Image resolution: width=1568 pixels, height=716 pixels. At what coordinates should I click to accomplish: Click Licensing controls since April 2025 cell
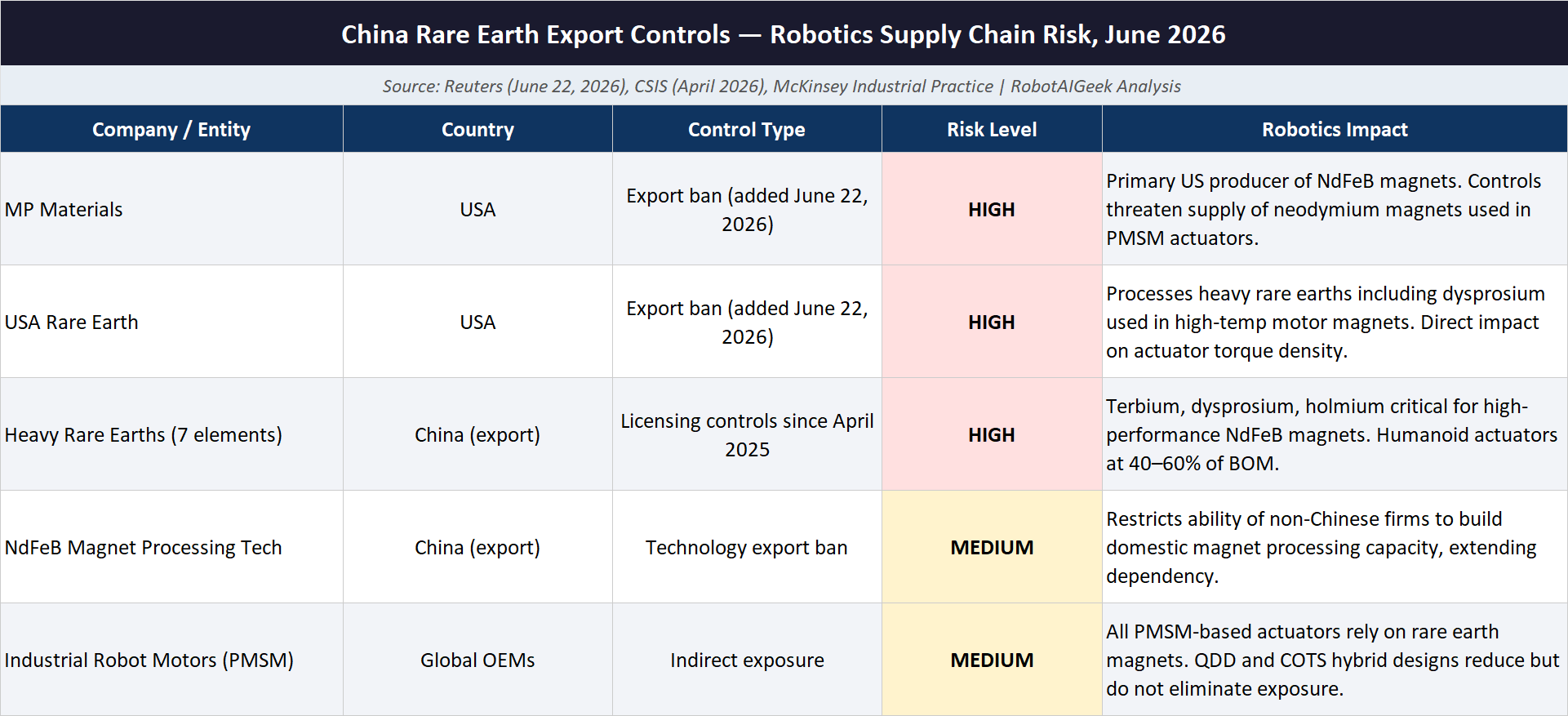pos(747,434)
